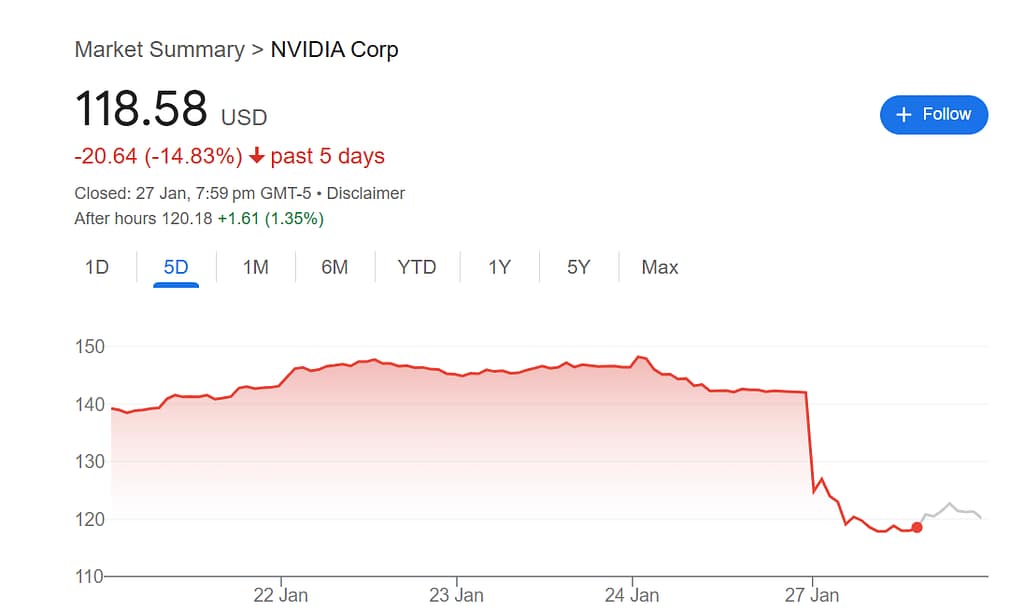1024x612 pixels.
Task: Click the 24 Jan axis label
Action: click(632, 595)
